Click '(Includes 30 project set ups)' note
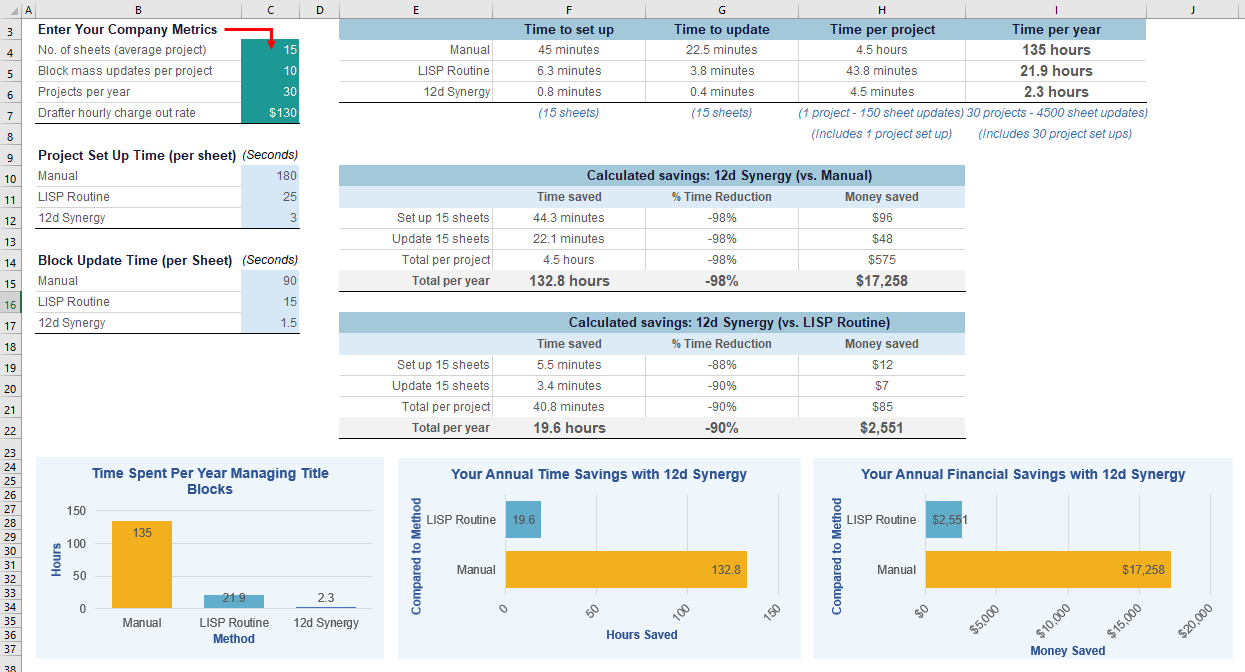 1055,134
